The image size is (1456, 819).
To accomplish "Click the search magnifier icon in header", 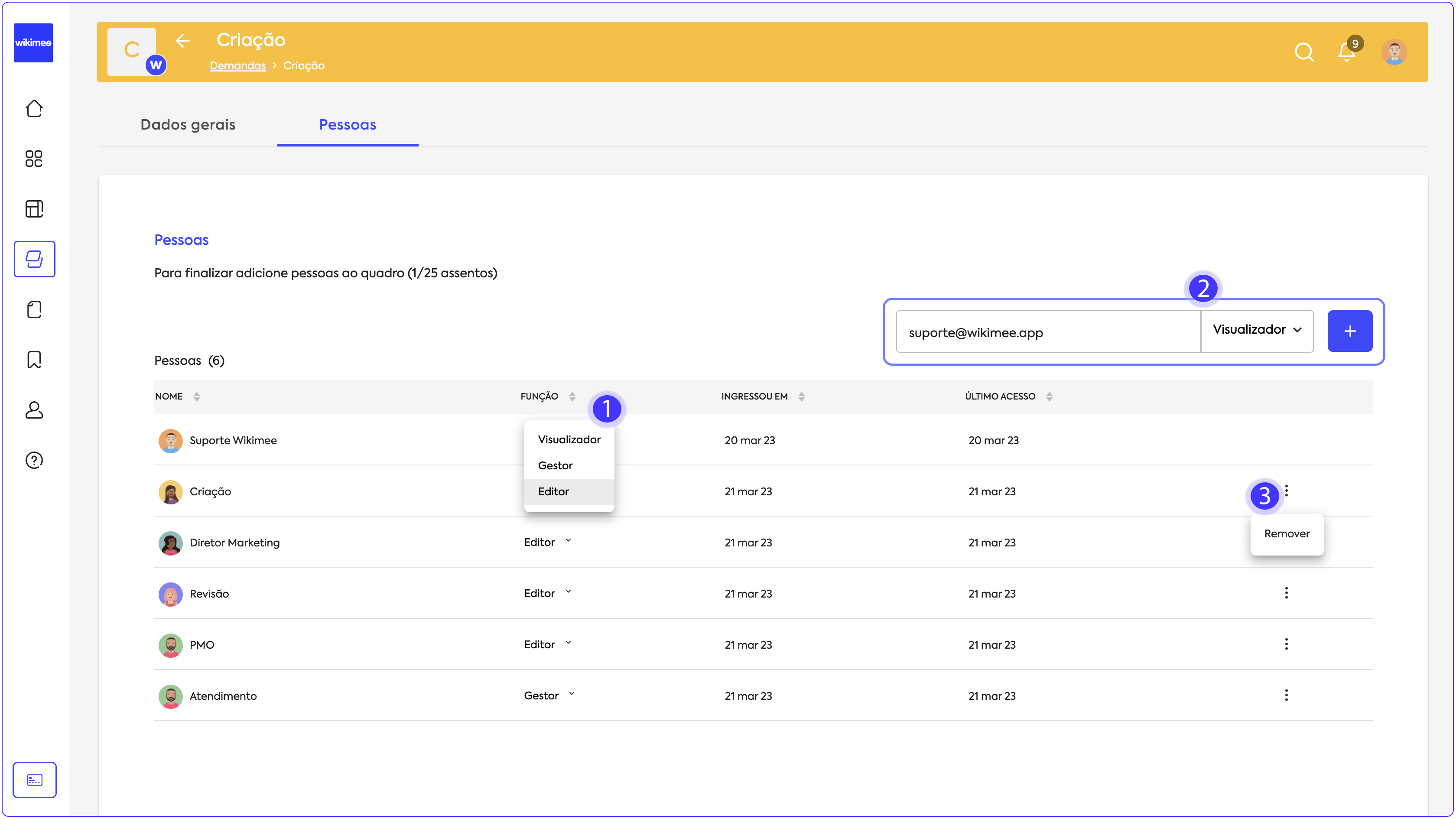I will (x=1303, y=52).
